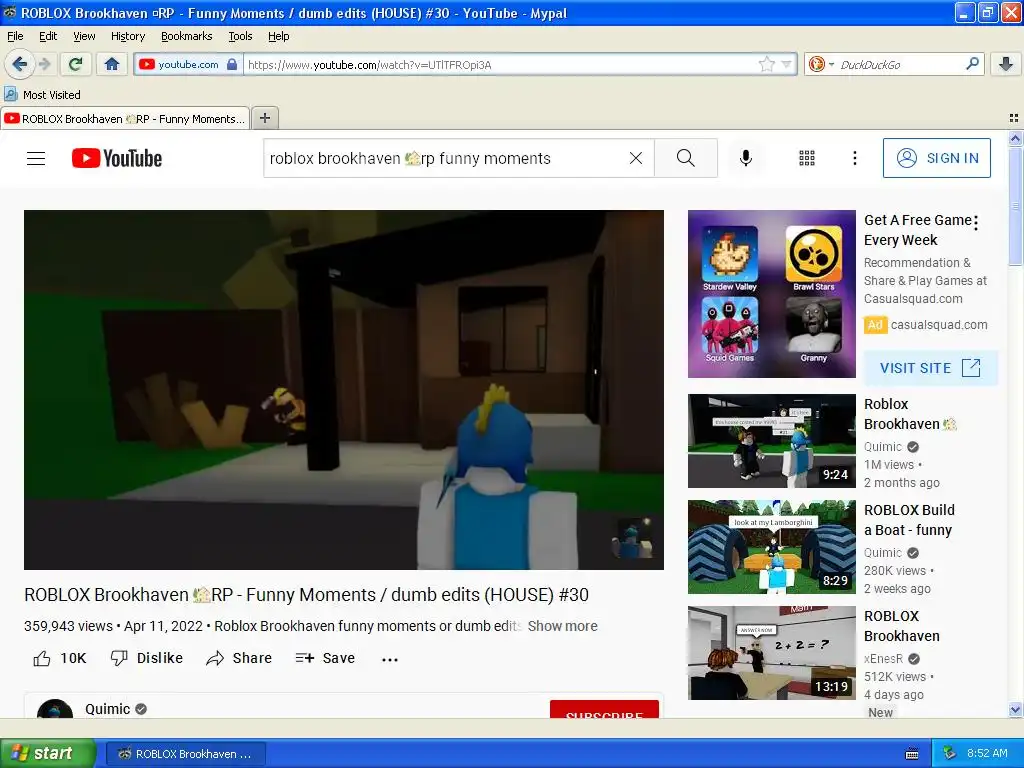Expand description with Show more
Screen dimensions: 1024x768
point(562,626)
